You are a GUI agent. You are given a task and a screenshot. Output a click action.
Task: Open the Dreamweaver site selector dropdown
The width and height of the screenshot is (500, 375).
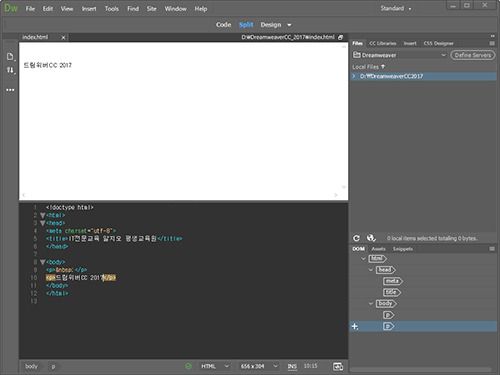tap(443, 55)
